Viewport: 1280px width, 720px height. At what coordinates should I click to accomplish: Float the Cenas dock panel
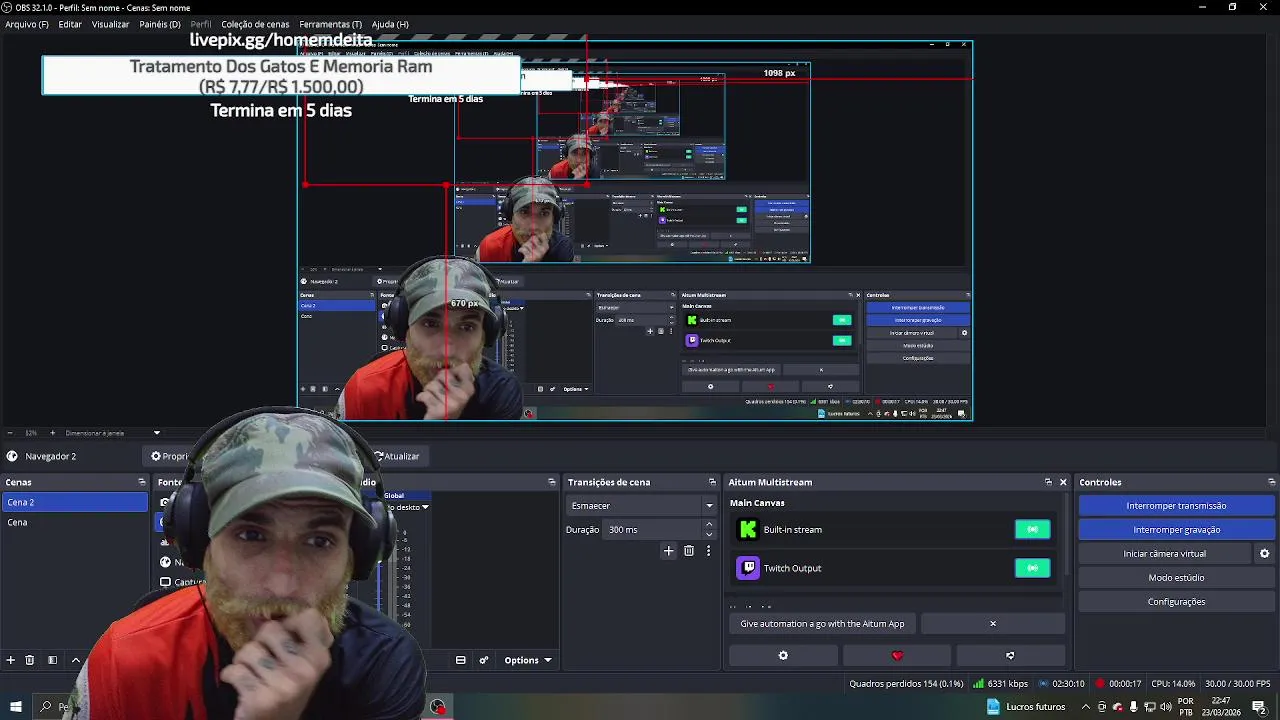point(141,482)
